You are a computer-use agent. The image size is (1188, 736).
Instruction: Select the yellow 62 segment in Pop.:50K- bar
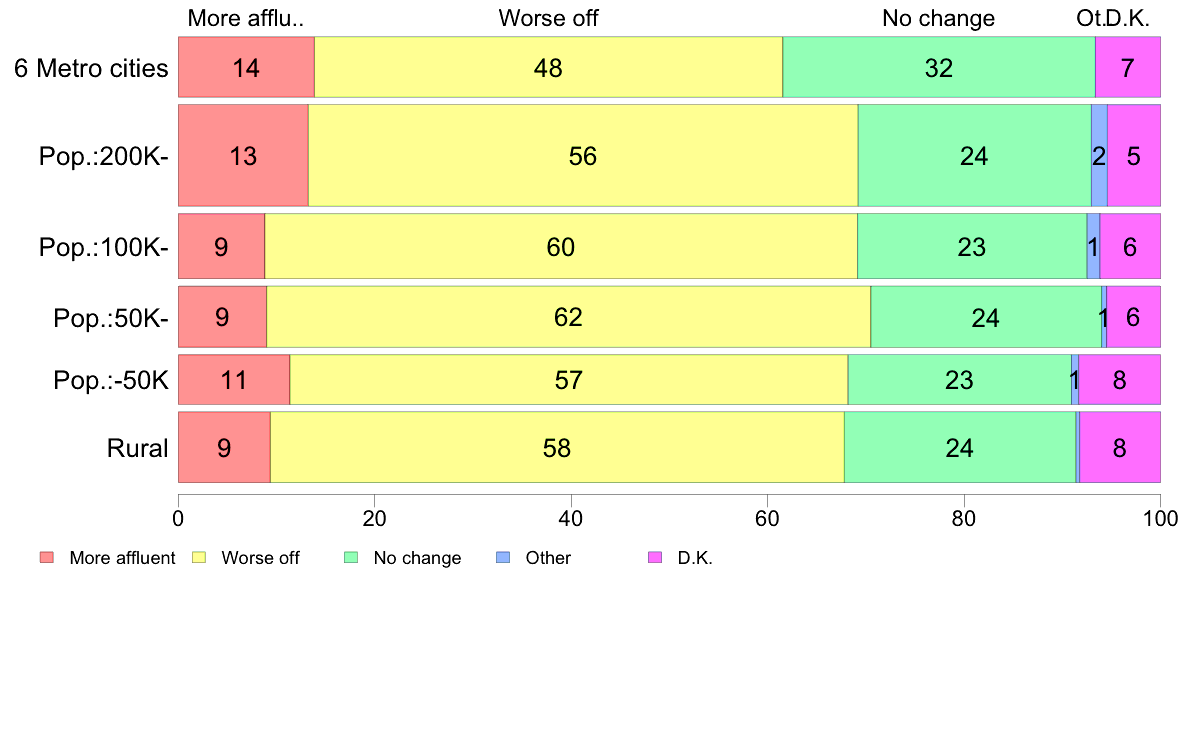pyautogui.click(x=568, y=318)
